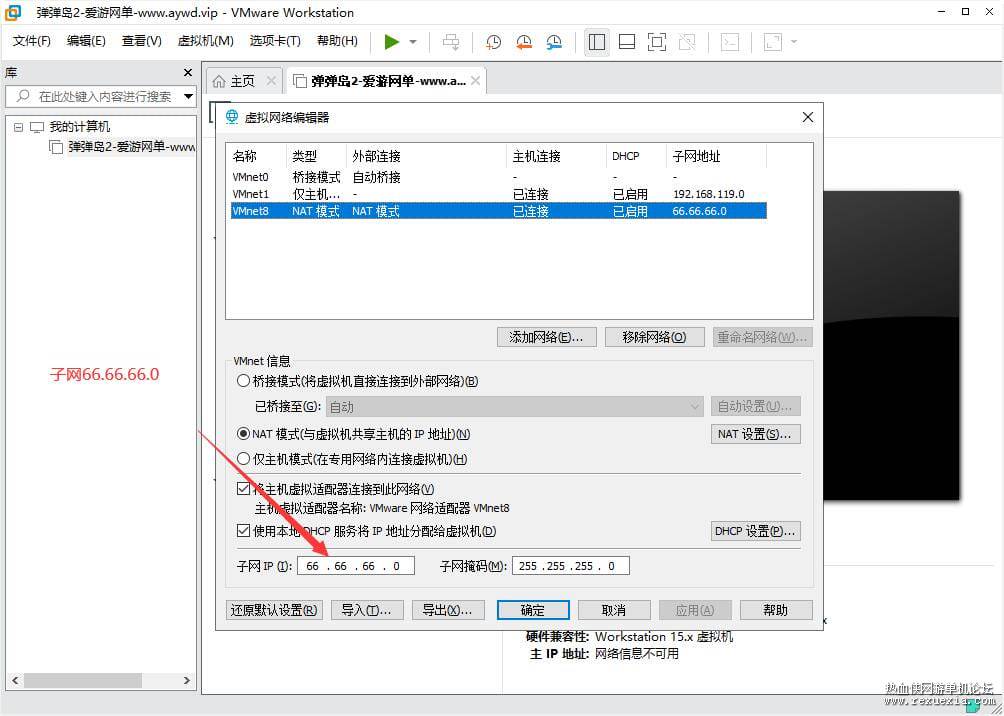The image size is (1004, 716).
Task: Click the unity mode icon
Action: click(x=687, y=42)
